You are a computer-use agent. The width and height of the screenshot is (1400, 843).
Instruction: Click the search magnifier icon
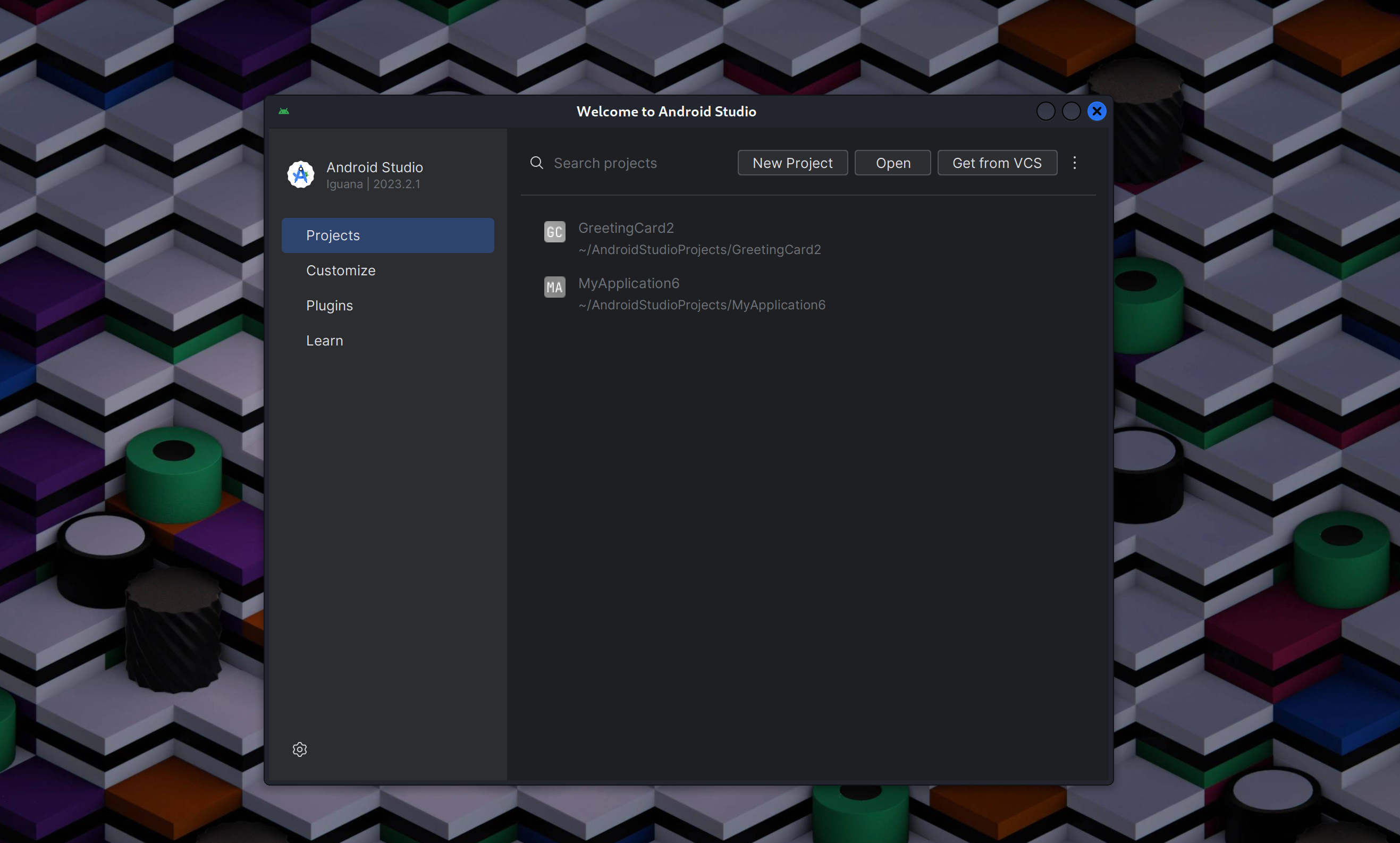click(x=536, y=163)
